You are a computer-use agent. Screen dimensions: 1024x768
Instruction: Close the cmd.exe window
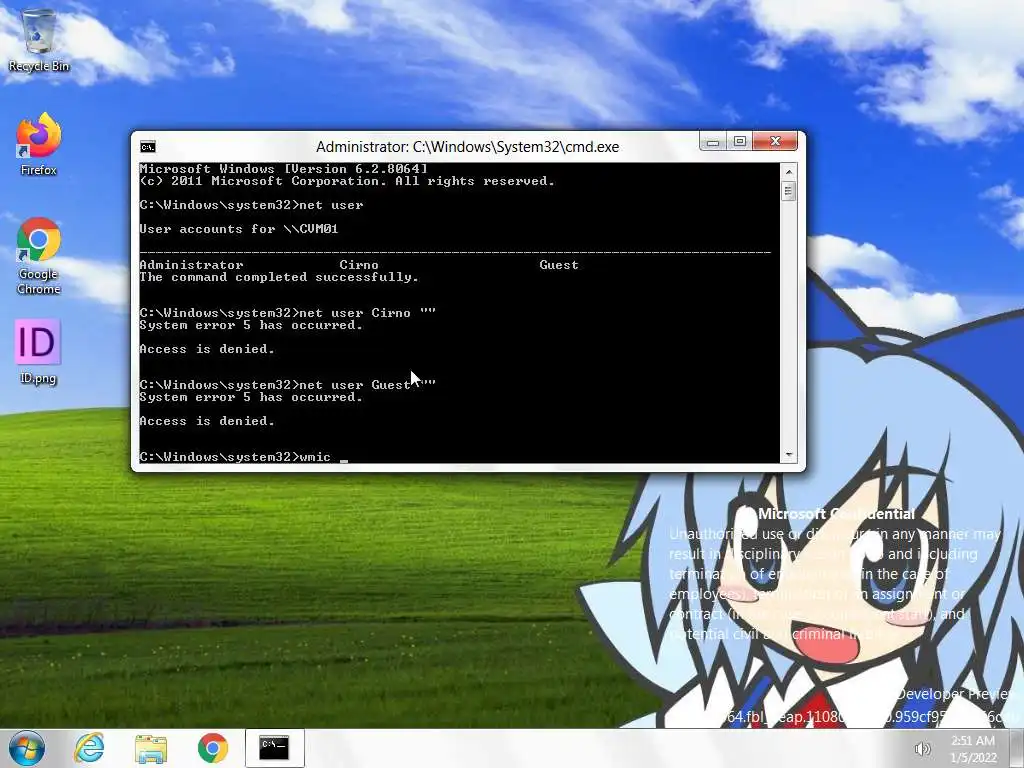tap(775, 141)
